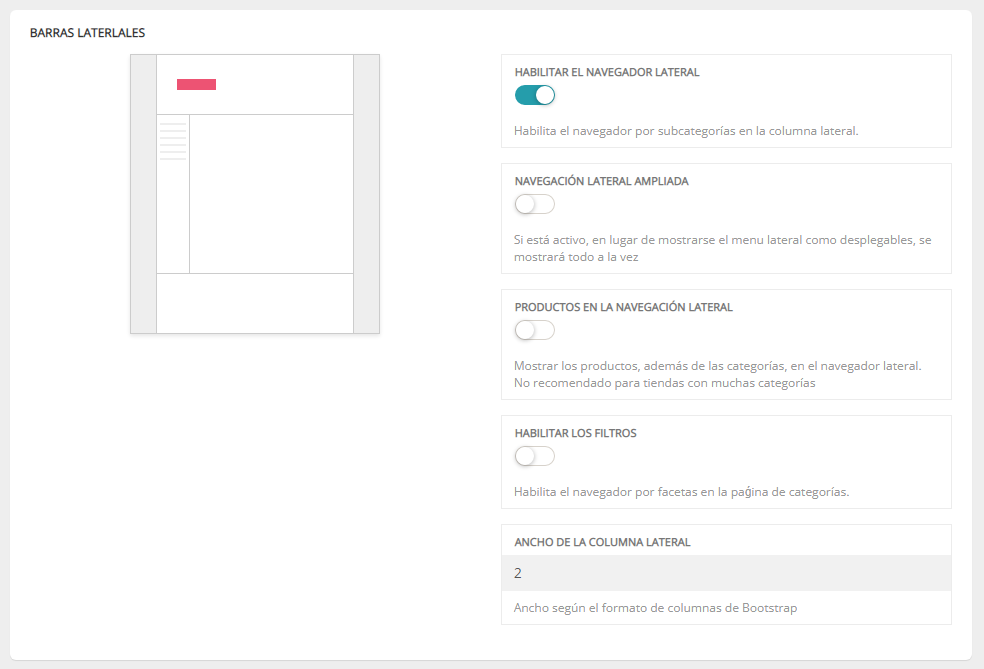The image size is (984, 669).
Task: Click the Barras Laterlales section heading
Action: point(87,33)
